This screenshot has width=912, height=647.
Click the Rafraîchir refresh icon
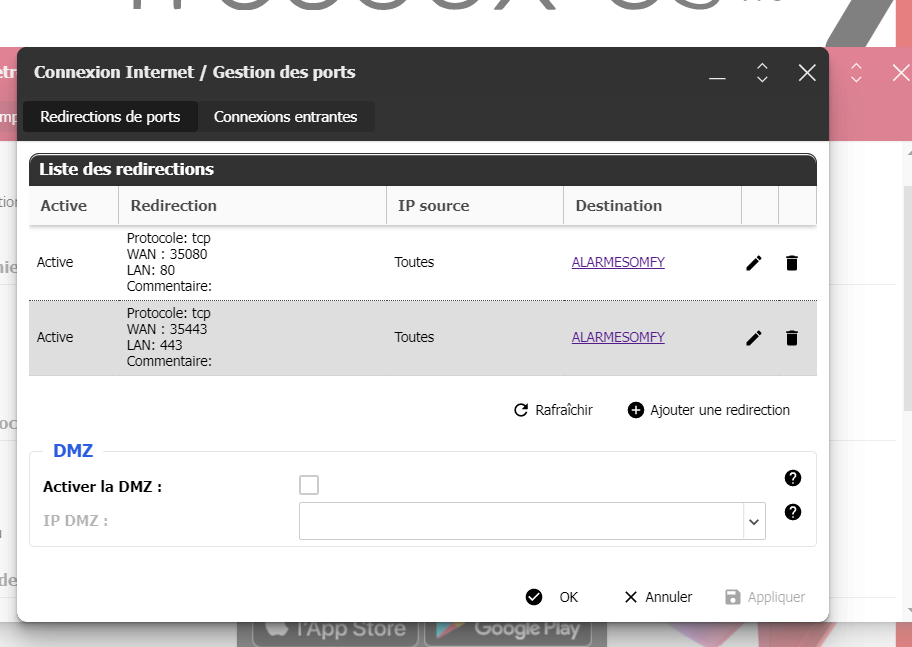[521, 410]
